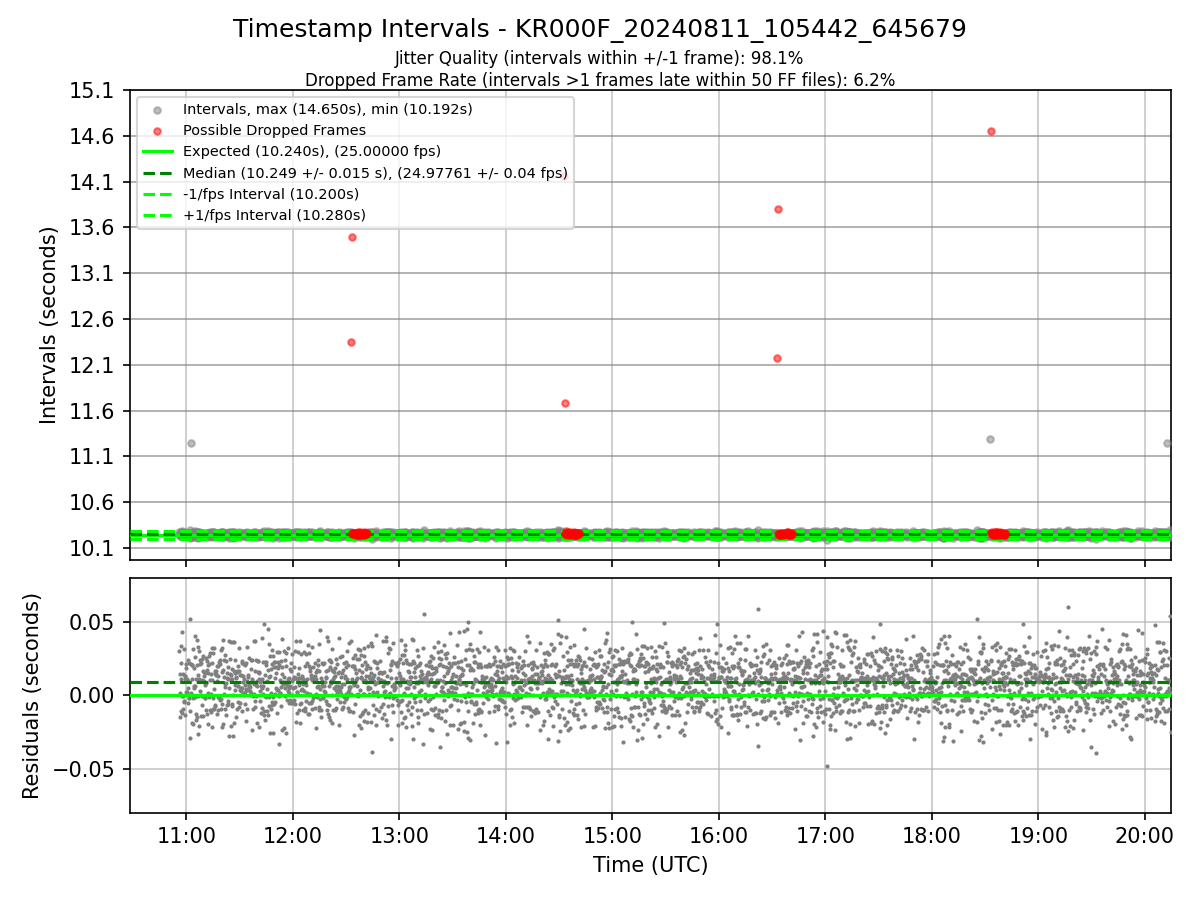Click the red dropped-frame point near 13.8 seconds
1200x900 pixels.
[x=778, y=209]
